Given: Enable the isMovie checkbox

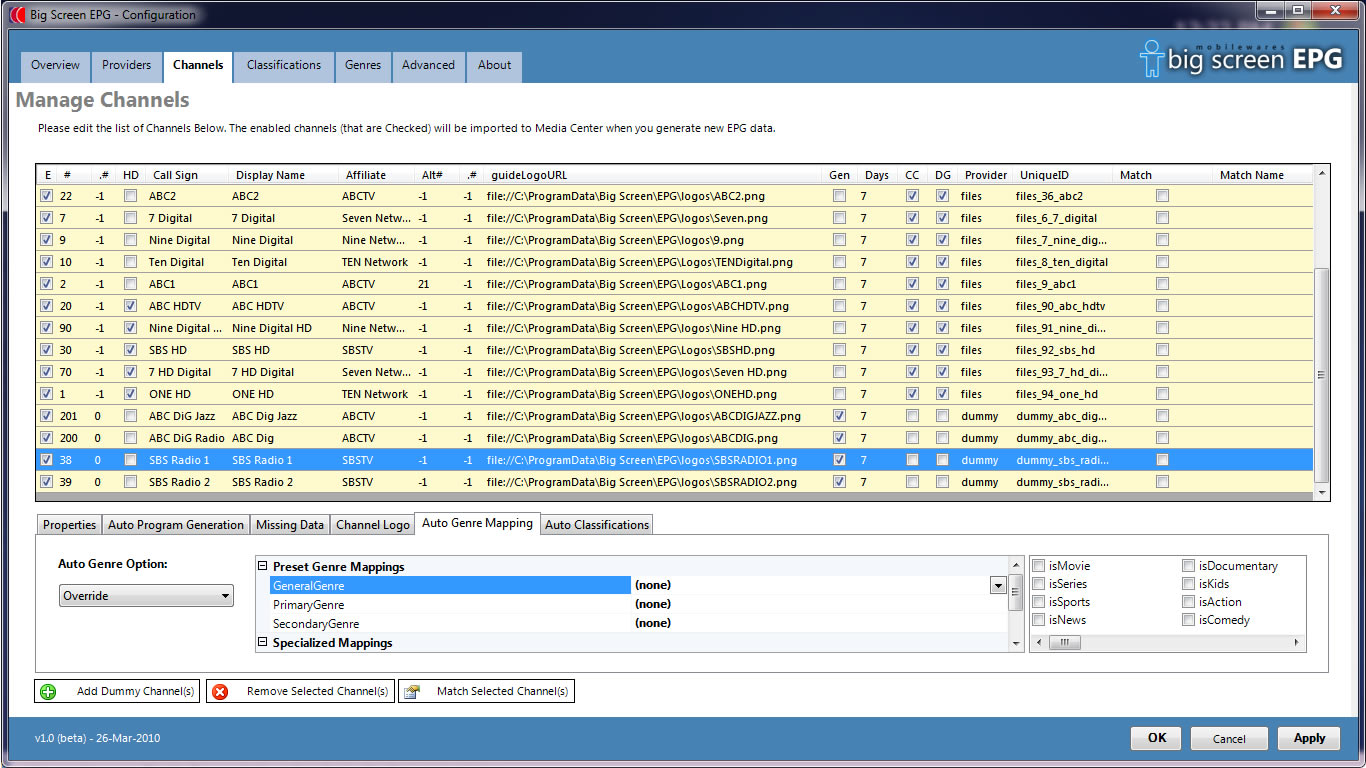Looking at the screenshot, I should pos(1039,566).
